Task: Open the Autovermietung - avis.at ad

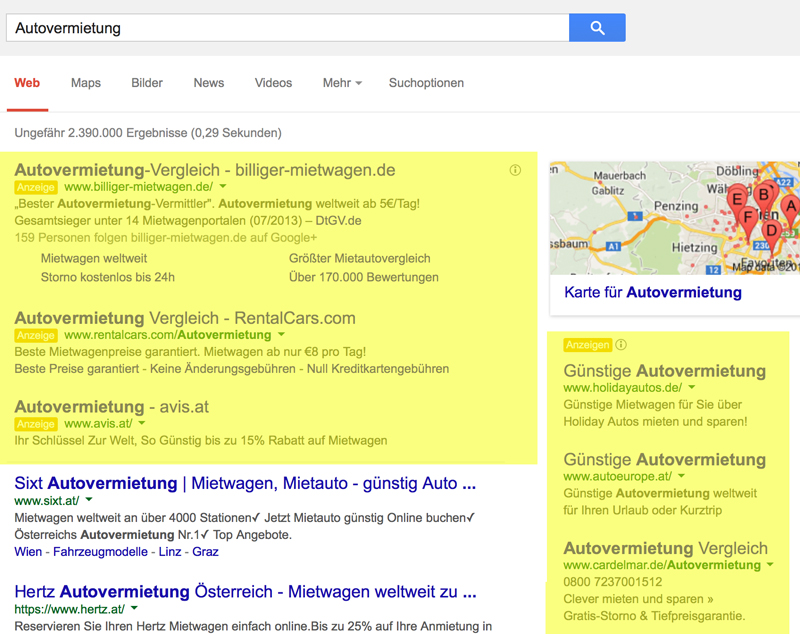Action: (111, 407)
